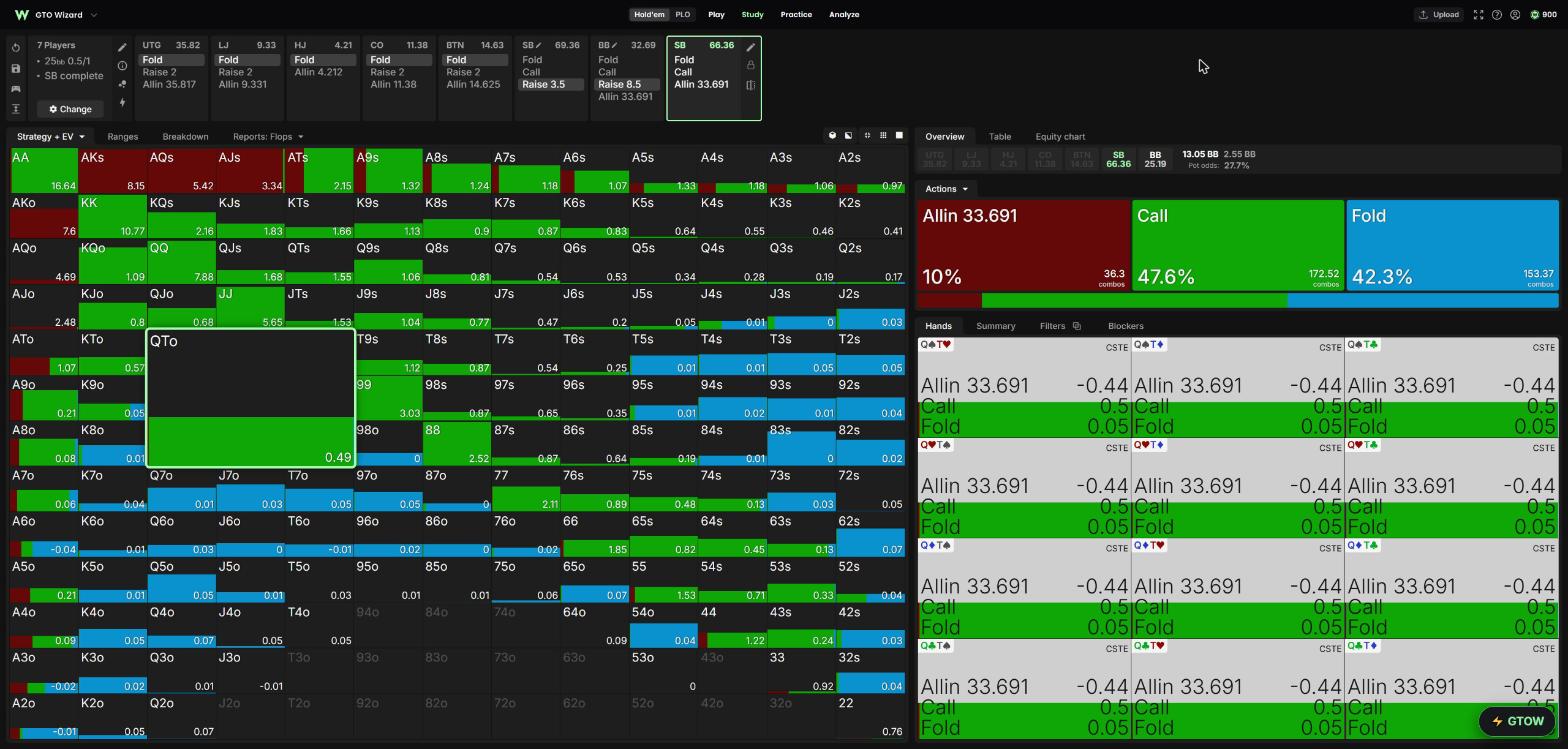Click the blue Fold 42.3% action block
This screenshot has height=749, width=1568.
pyautogui.click(x=1452, y=245)
